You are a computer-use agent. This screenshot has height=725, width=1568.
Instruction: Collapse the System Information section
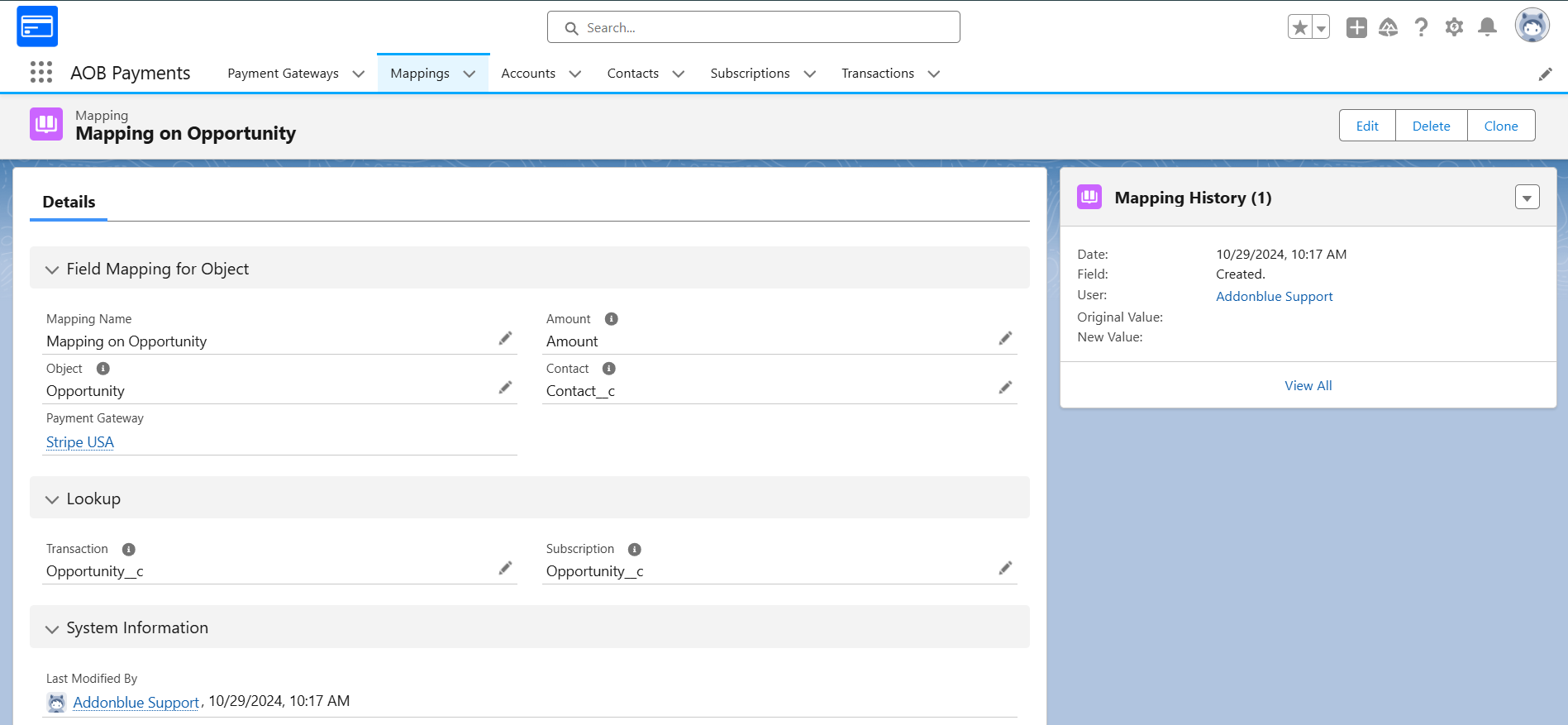pyautogui.click(x=52, y=628)
